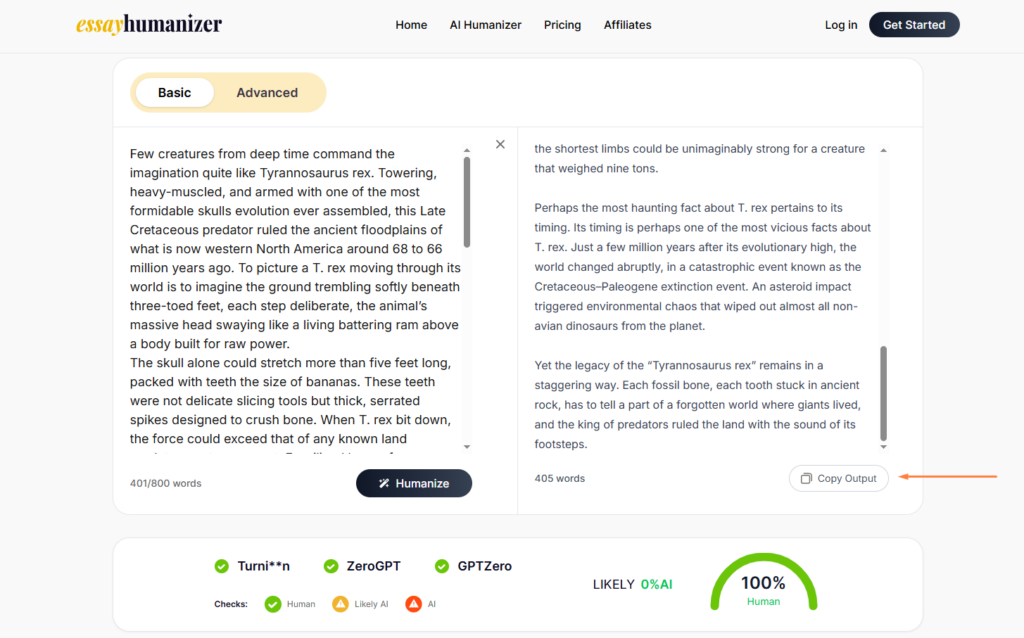The width and height of the screenshot is (1024, 638).
Task: Open the Log in link
Action: tap(840, 25)
